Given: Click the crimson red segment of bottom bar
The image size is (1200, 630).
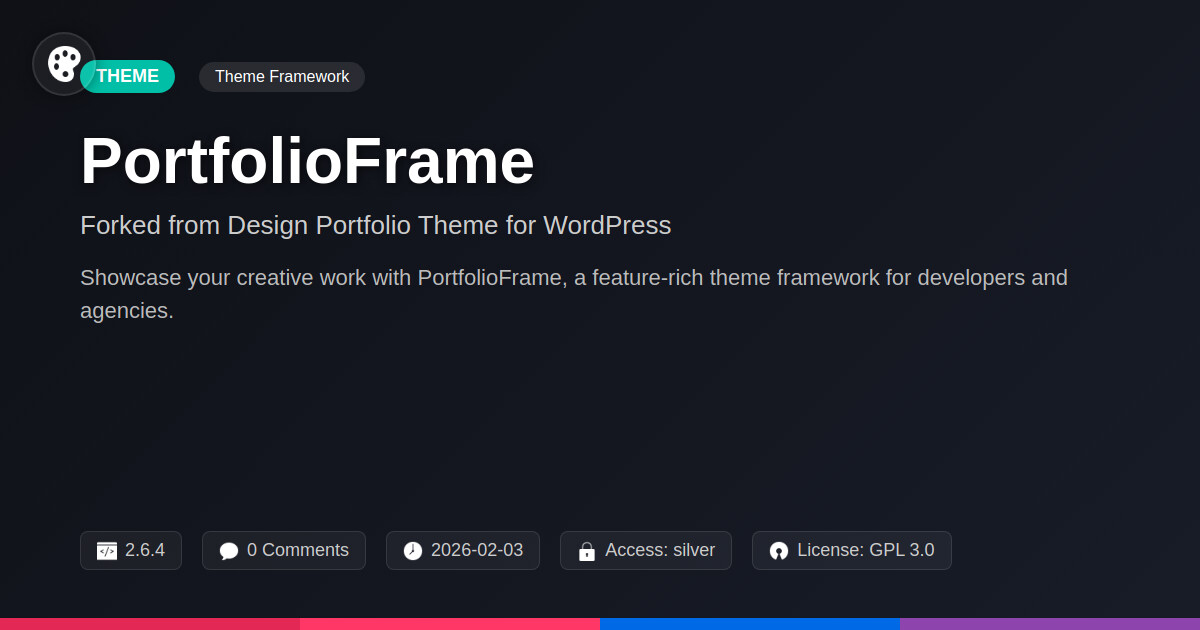Looking at the screenshot, I should [x=150, y=624].
